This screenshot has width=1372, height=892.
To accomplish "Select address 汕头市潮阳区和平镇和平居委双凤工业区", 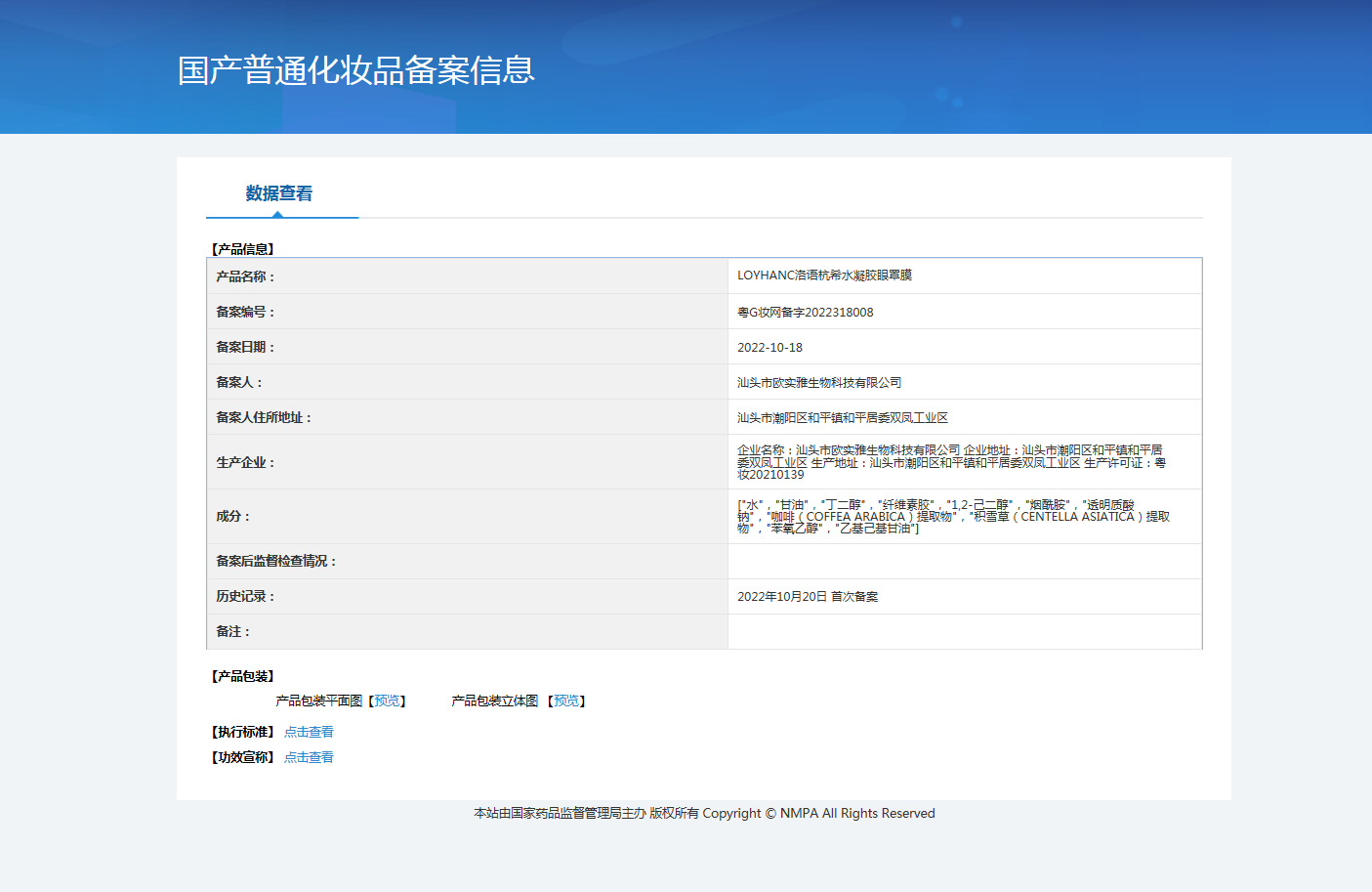I will point(843,418).
